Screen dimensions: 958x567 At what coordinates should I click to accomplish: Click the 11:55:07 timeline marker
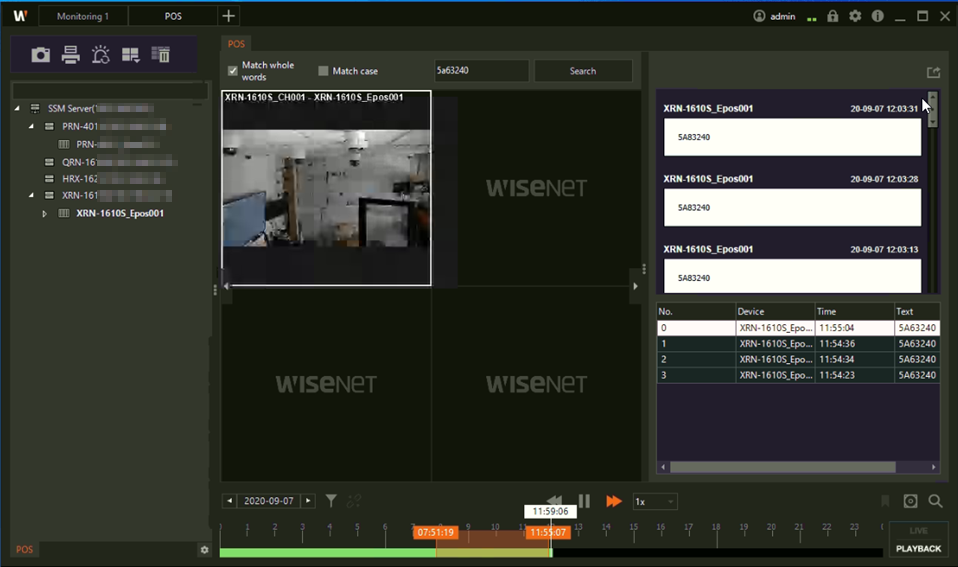[x=548, y=532]
